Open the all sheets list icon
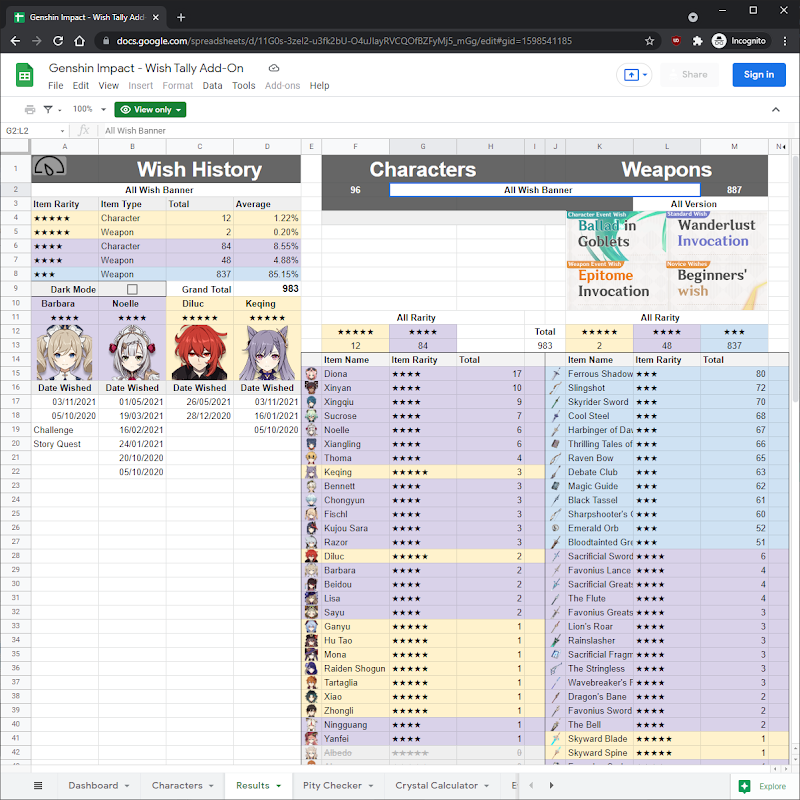 pyautogui.click(x=38, y=785)
